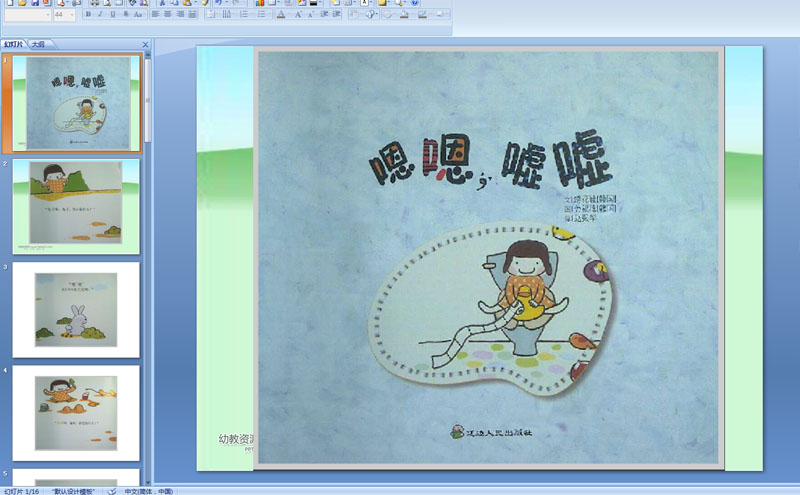Click the shape fill bucket icon
Image resolution: width=800 pixels, height=495 pixels.
point(405,14)
